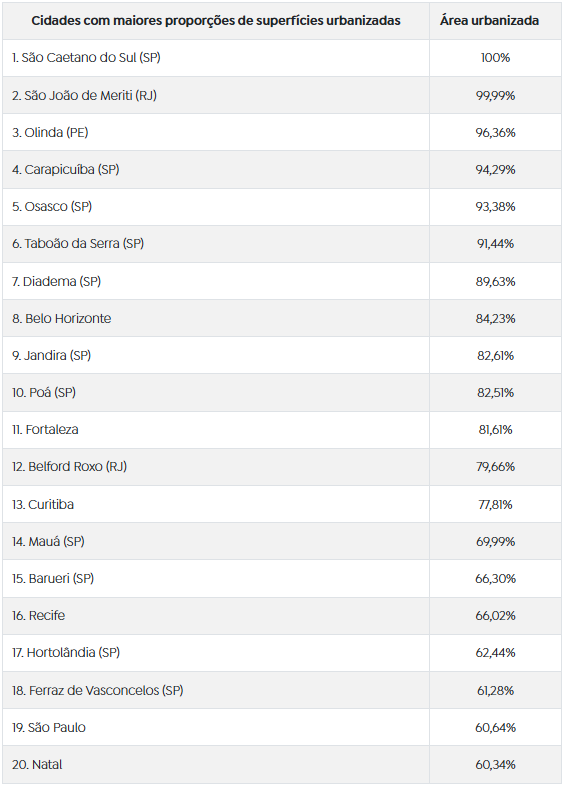Select Taboão da Serra (SP) entry
Screen dimensions: 565x786
pos(78,244)
